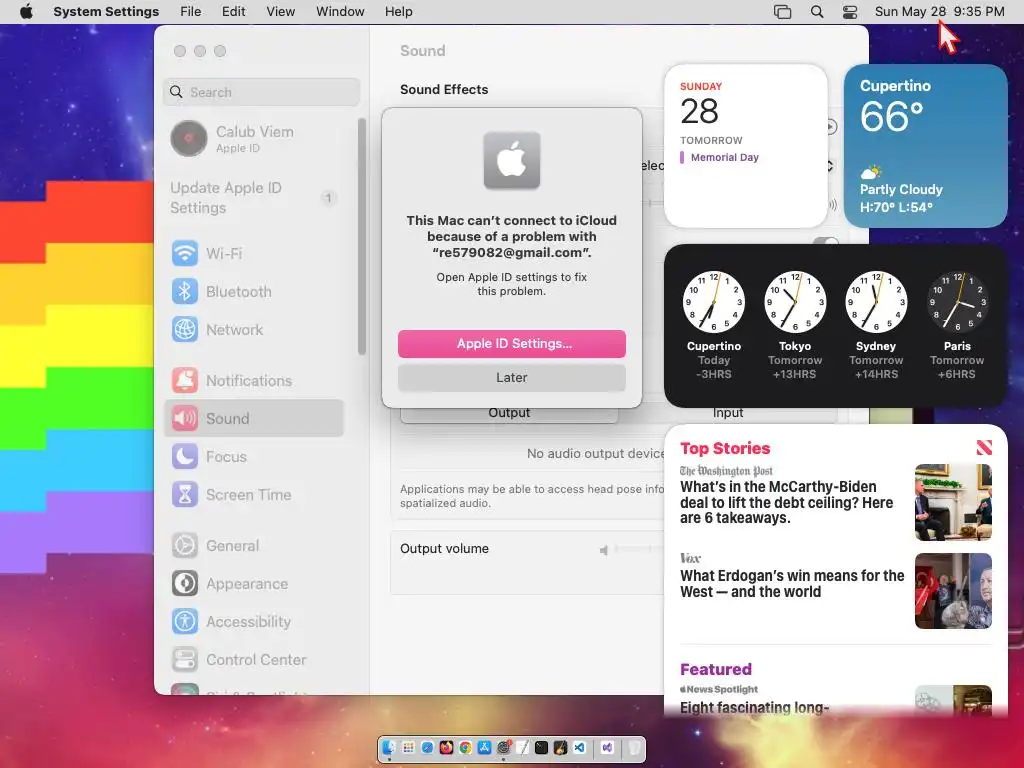
Task: Open Terminal from the Dock
Action: coord(541,747)
